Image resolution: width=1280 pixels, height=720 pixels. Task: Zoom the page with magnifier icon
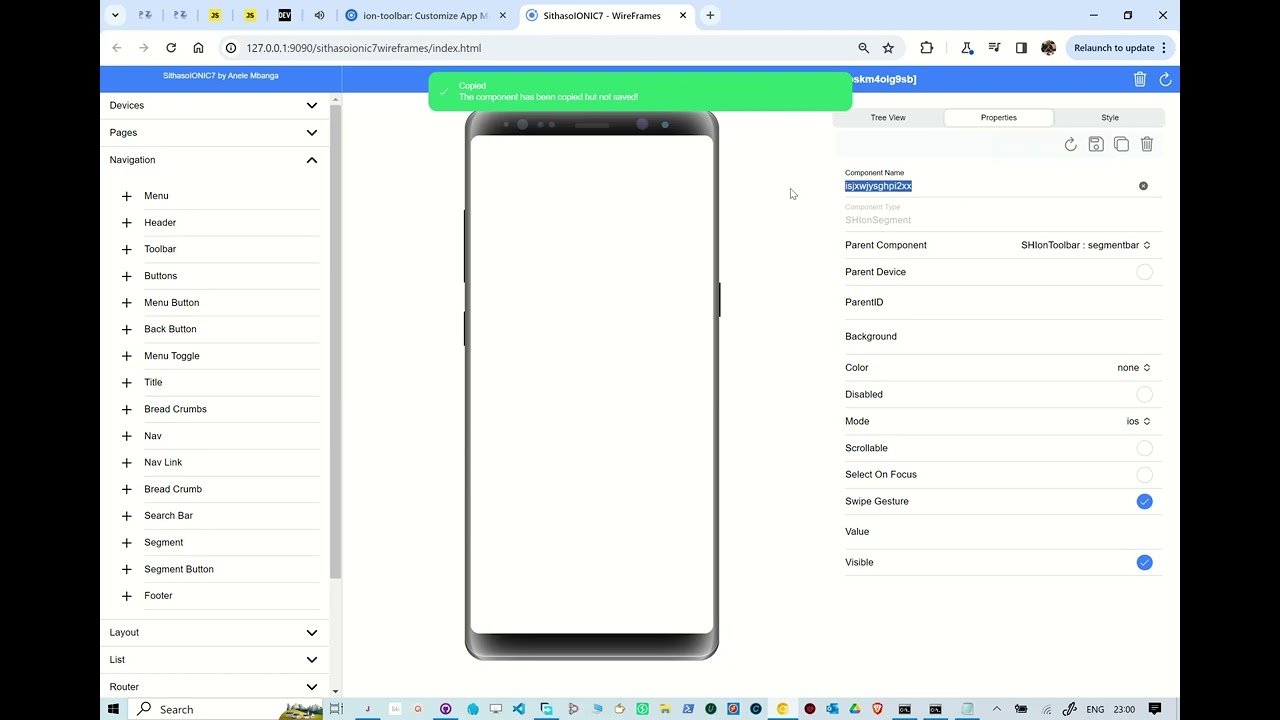[x=863, y=48]
